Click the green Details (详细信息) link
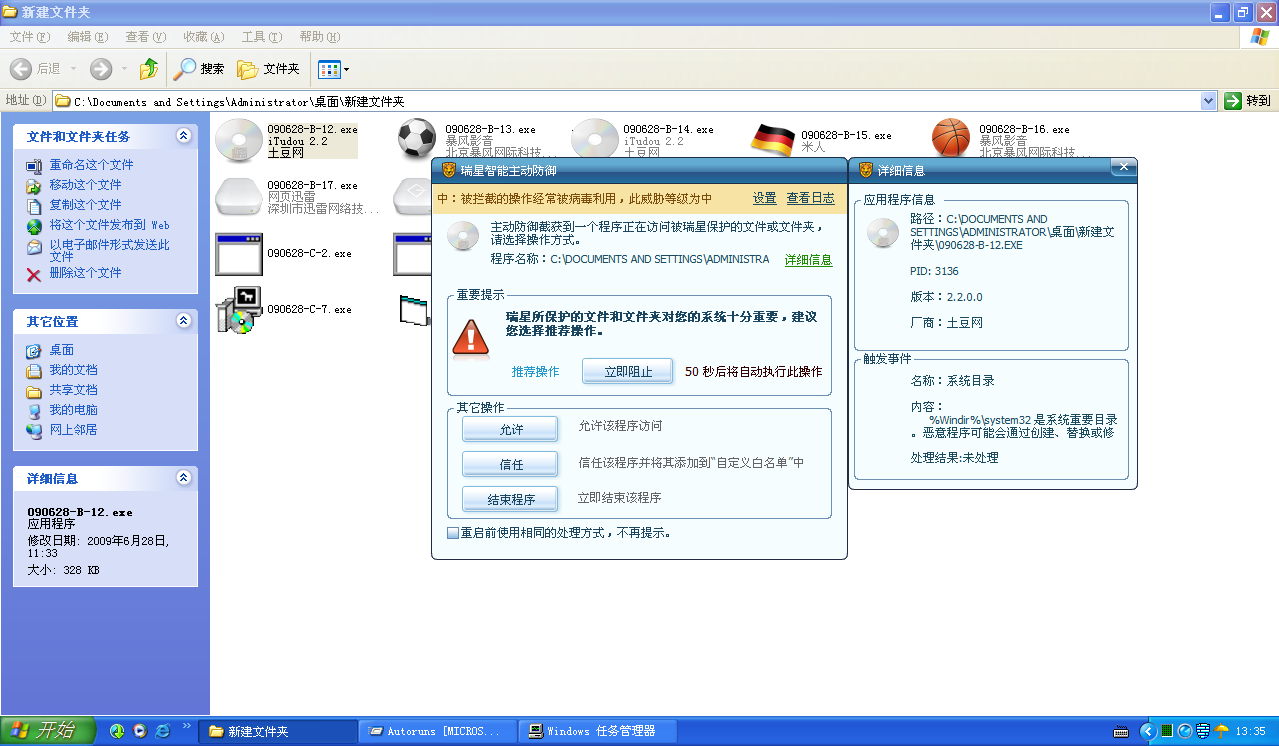This screenshot has height=746, width=1279. point(808,260)
